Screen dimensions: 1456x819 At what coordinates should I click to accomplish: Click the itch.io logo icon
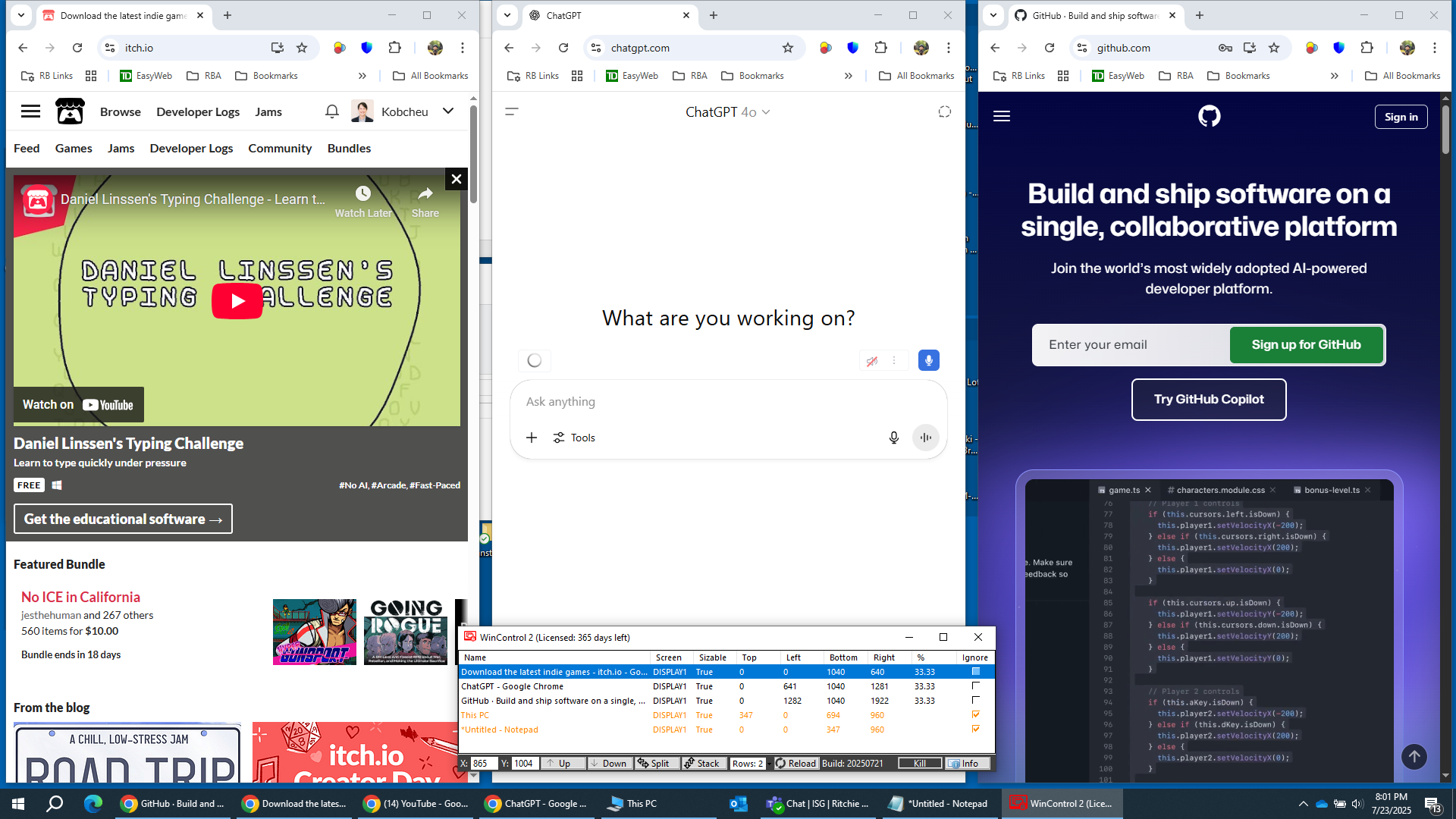70,111
